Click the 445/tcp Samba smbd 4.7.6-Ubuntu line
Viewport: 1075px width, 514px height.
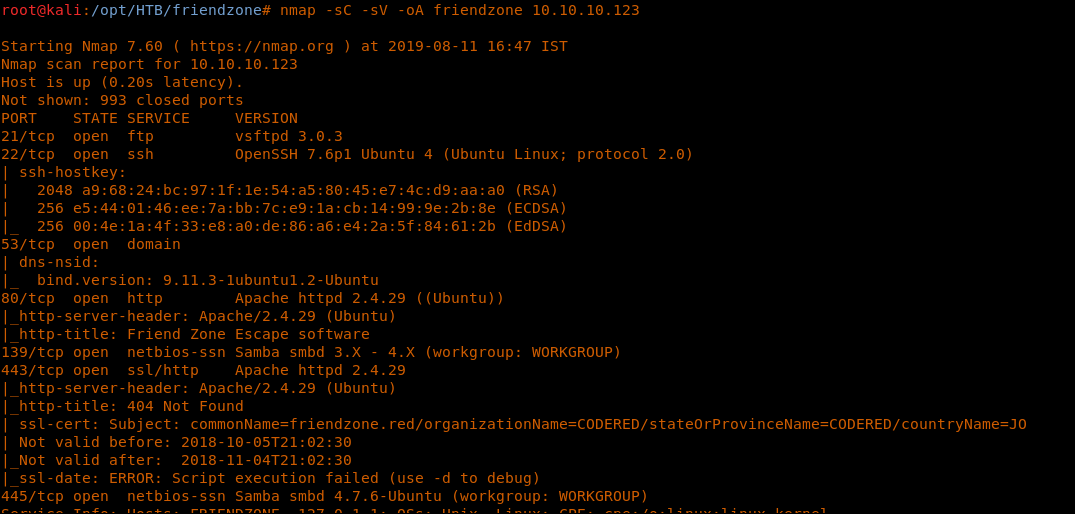point(324,496)
